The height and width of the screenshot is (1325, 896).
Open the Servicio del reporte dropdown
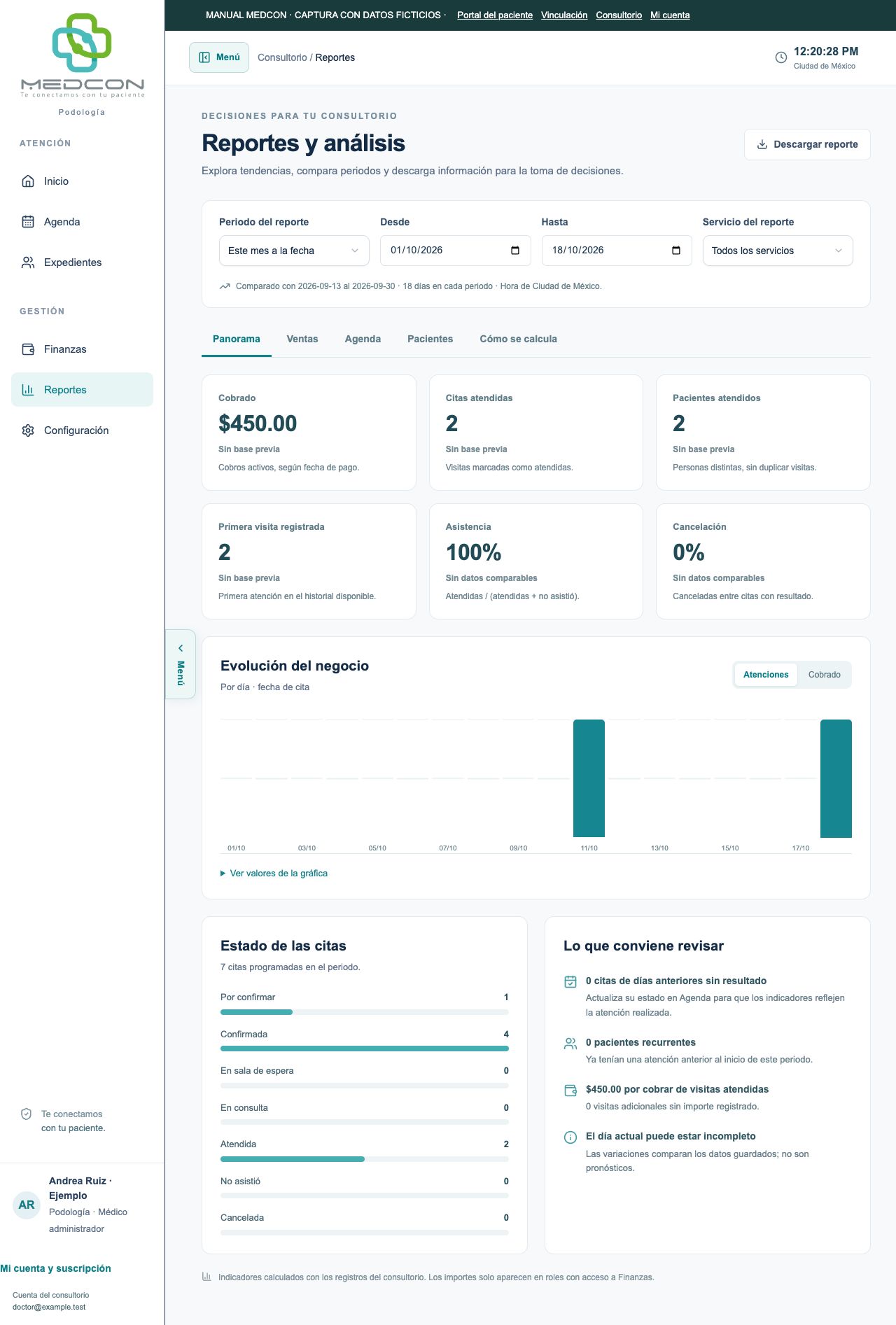(778, 251)
